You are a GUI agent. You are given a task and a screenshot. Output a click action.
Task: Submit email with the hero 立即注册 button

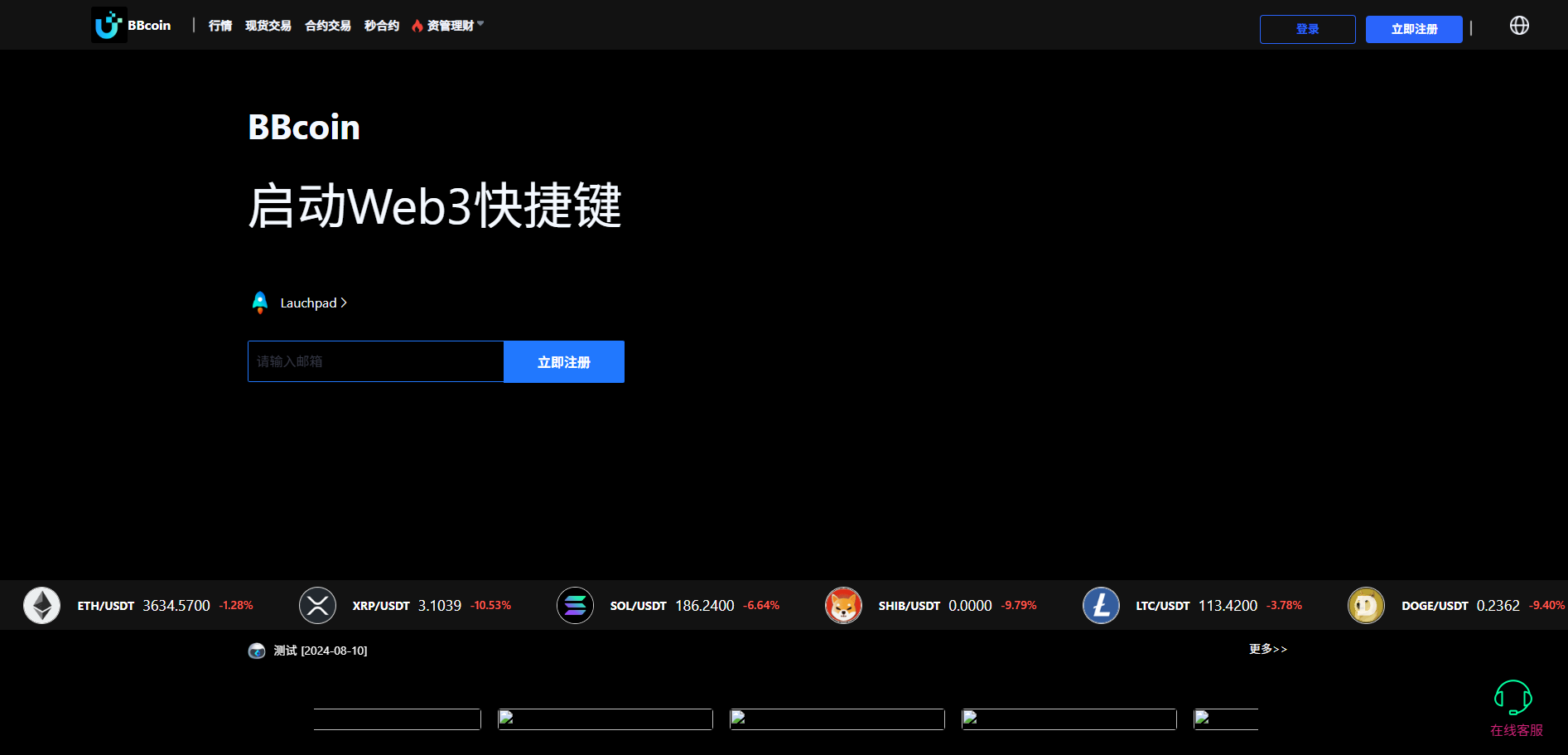(564, 361)
